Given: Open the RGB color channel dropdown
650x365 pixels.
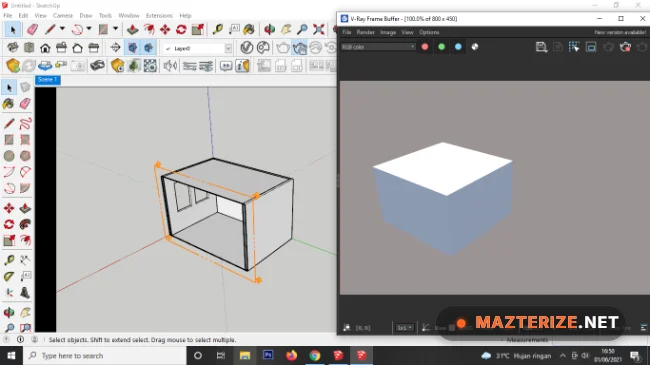Looking at the screenshot, I should (x=378, y=47).
